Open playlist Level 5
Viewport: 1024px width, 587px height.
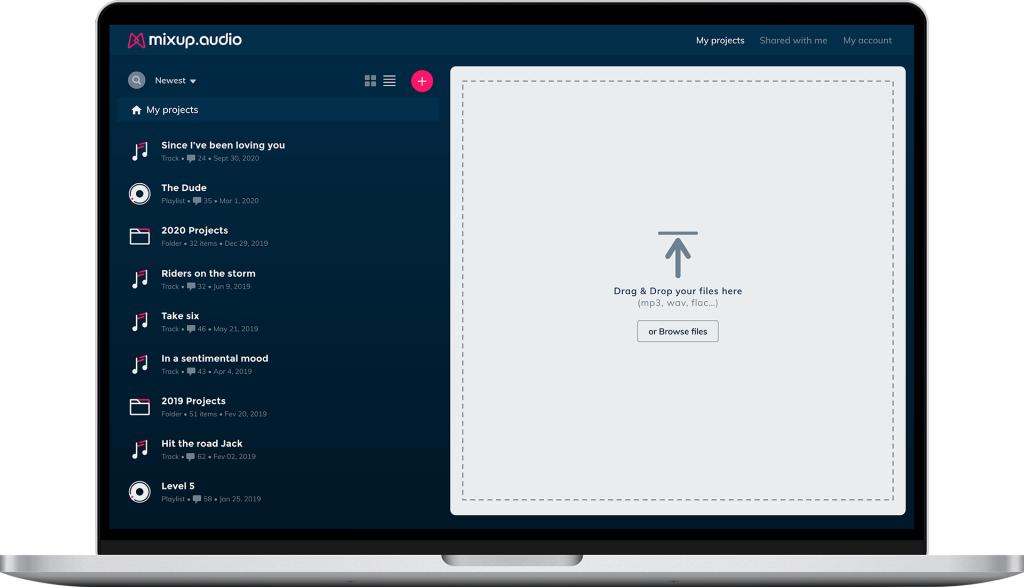tap(178, 486)
